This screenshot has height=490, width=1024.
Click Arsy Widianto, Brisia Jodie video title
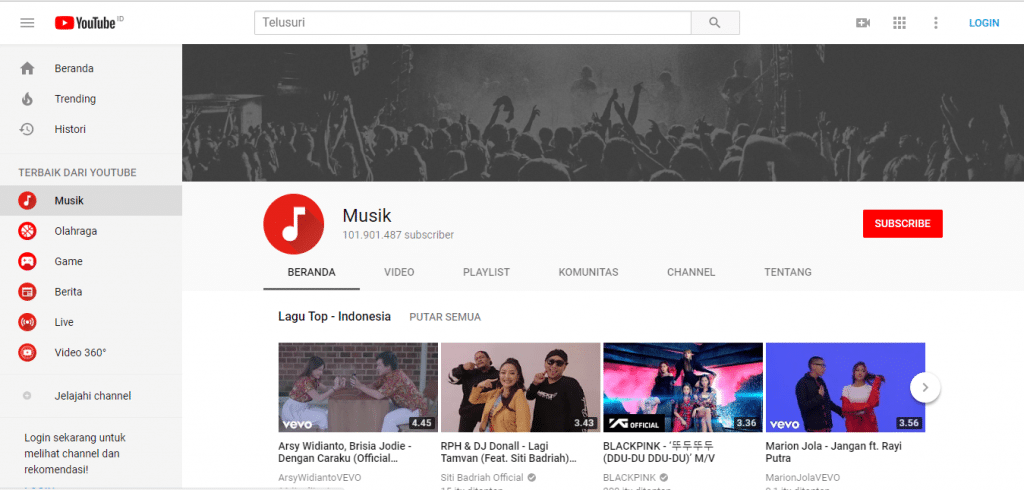point(345,452)
